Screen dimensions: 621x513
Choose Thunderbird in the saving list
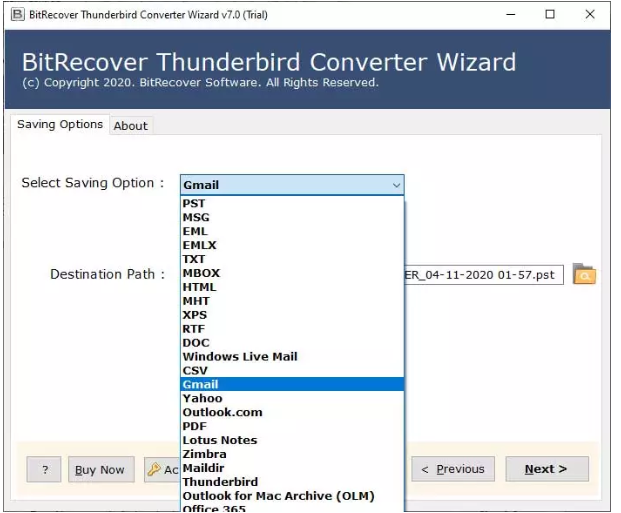(x=292, y=482)
